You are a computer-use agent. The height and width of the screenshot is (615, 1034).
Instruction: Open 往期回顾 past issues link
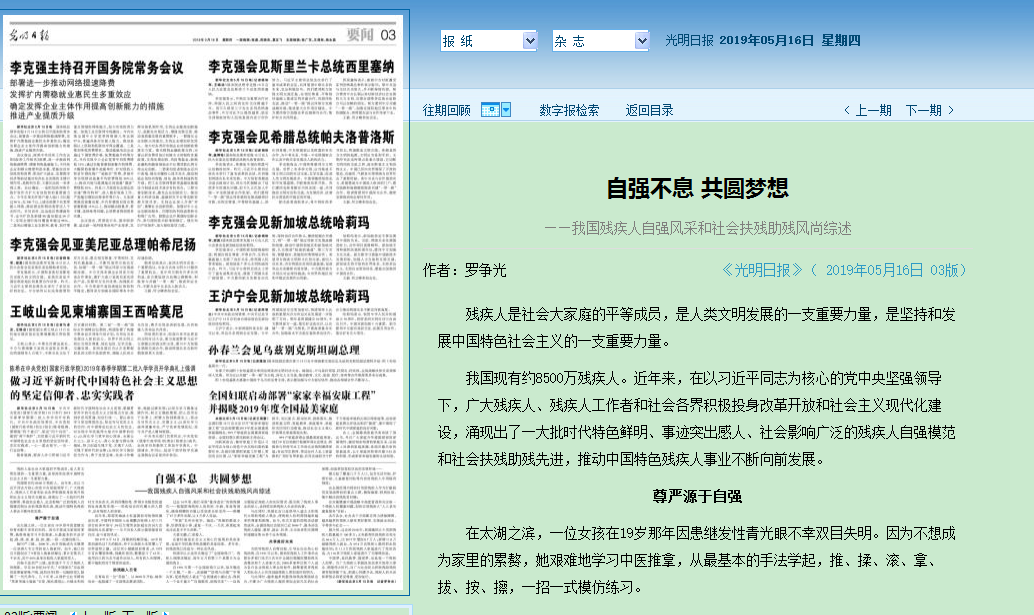(x=446, y=111)
